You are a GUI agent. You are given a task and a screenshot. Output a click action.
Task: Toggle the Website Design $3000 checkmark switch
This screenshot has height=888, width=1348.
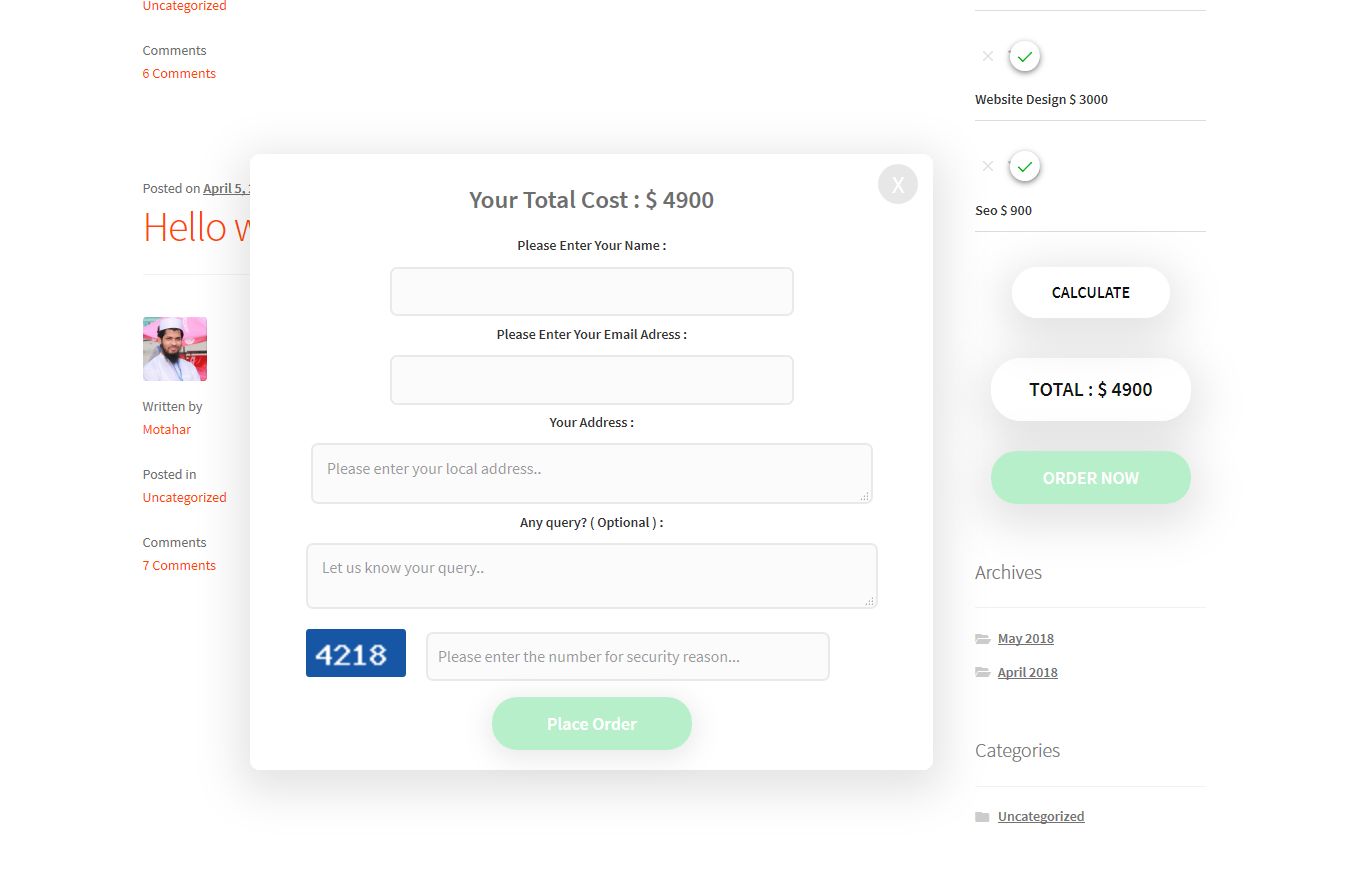1024,57
